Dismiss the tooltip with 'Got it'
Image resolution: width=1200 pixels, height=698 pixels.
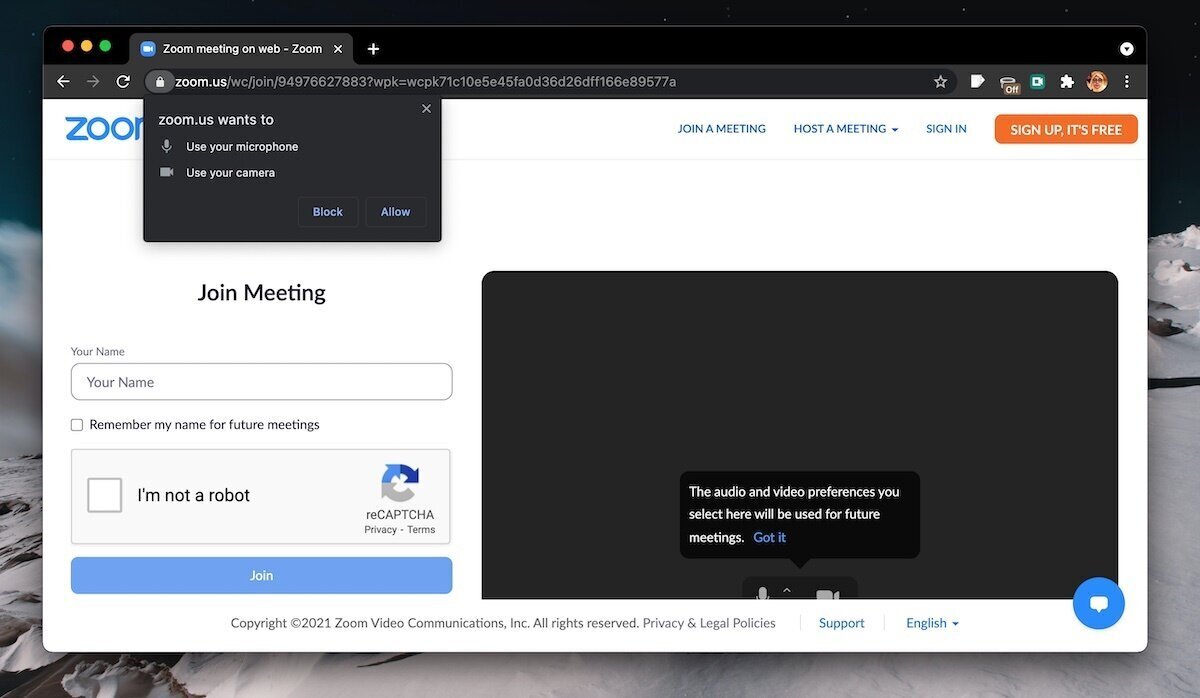click(x=769, y=537)
